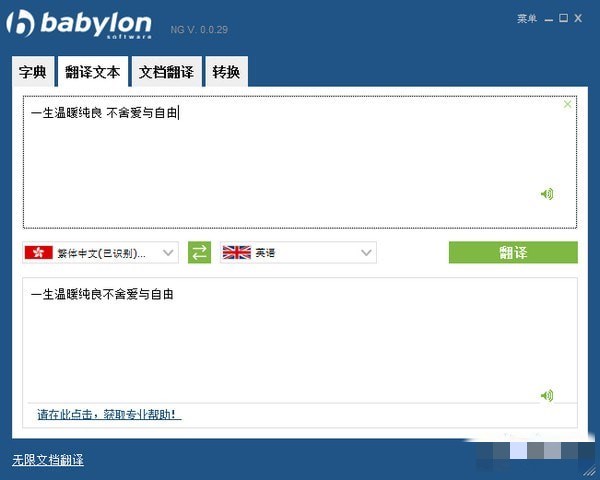600x480 pixels.
Task: Clear source text with green X
Action: [567, 104]
